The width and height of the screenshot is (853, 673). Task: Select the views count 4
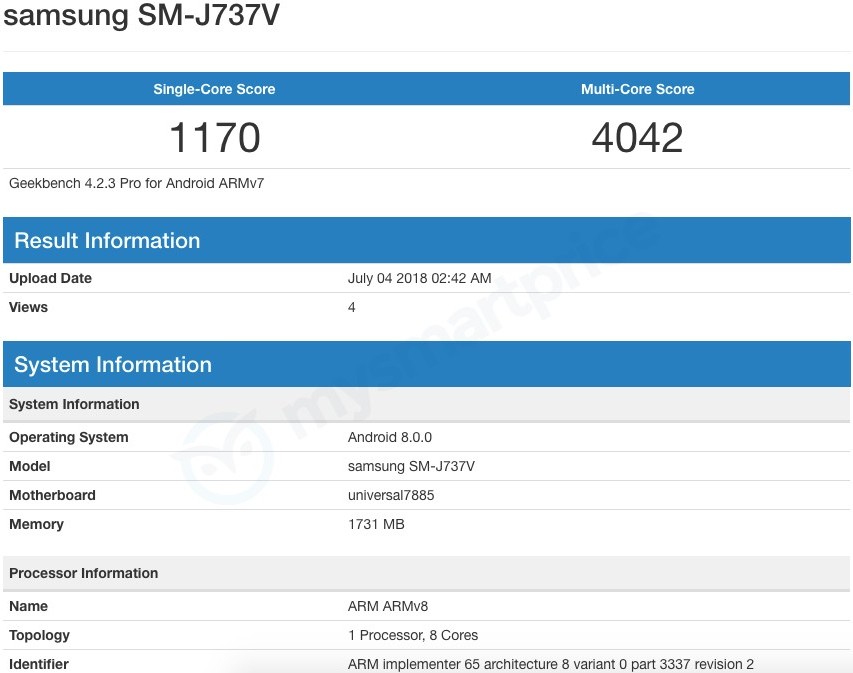(351, 307)
